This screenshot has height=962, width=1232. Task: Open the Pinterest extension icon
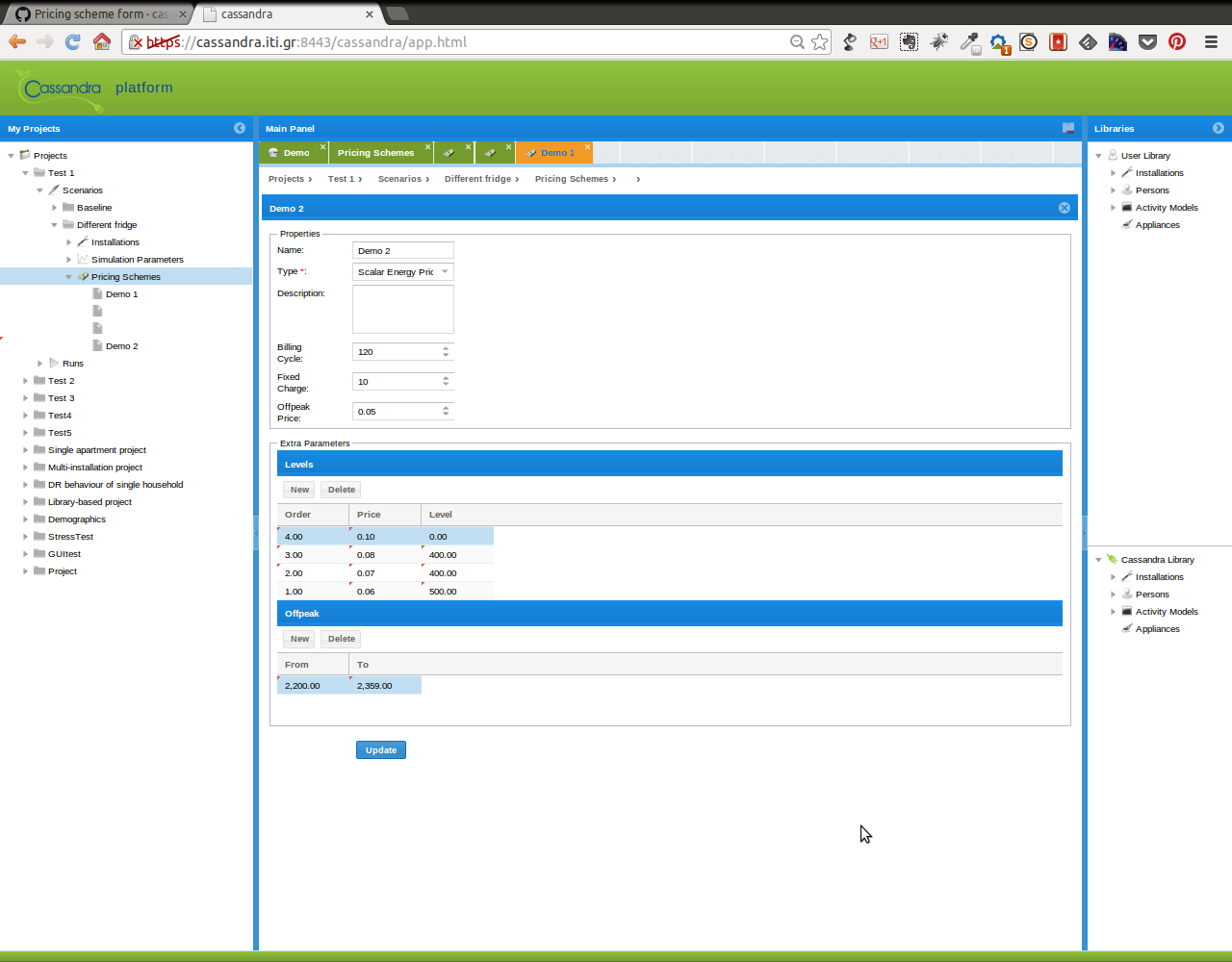pos(1177,41)
